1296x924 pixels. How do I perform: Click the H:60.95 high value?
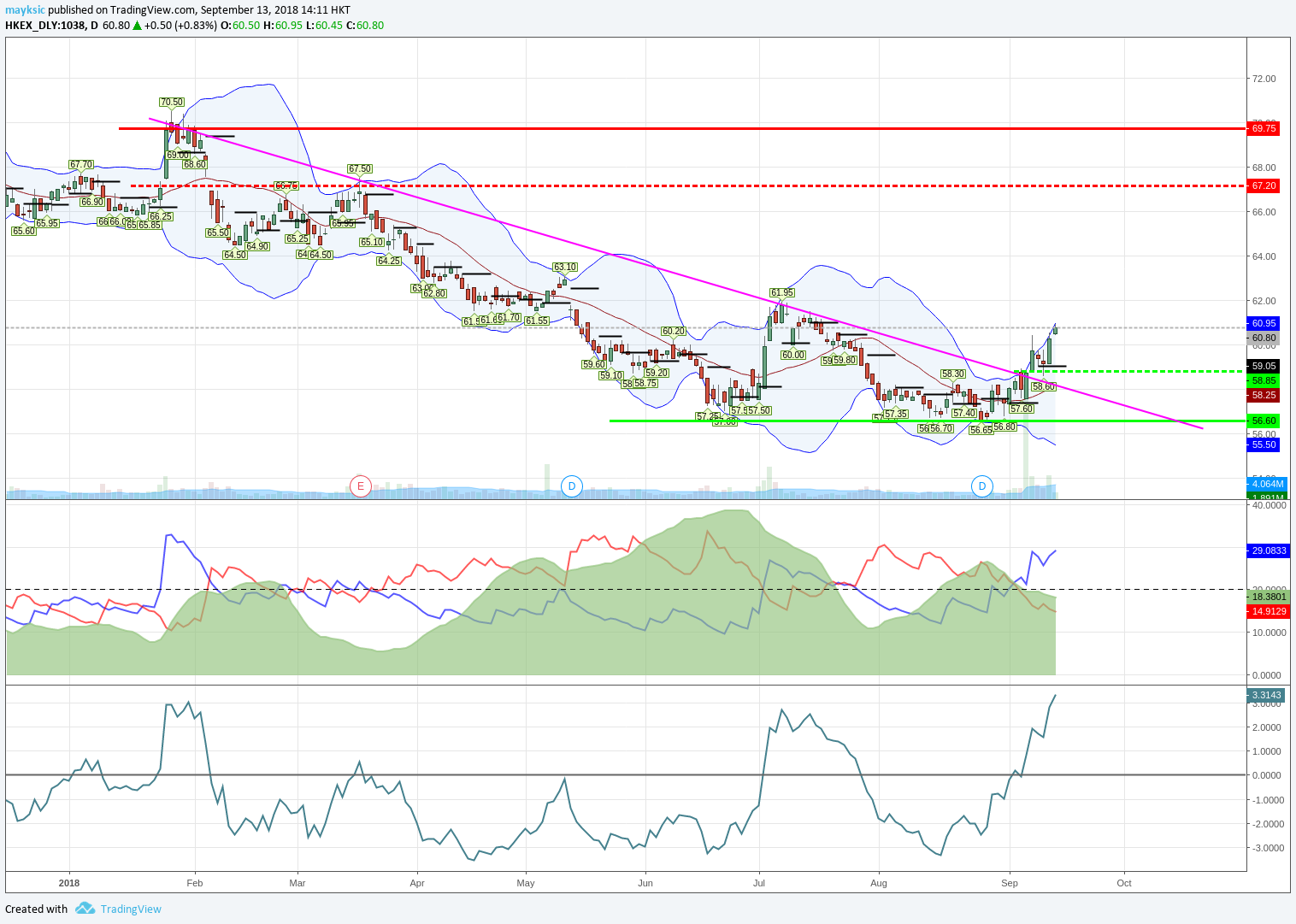(283, 26)
